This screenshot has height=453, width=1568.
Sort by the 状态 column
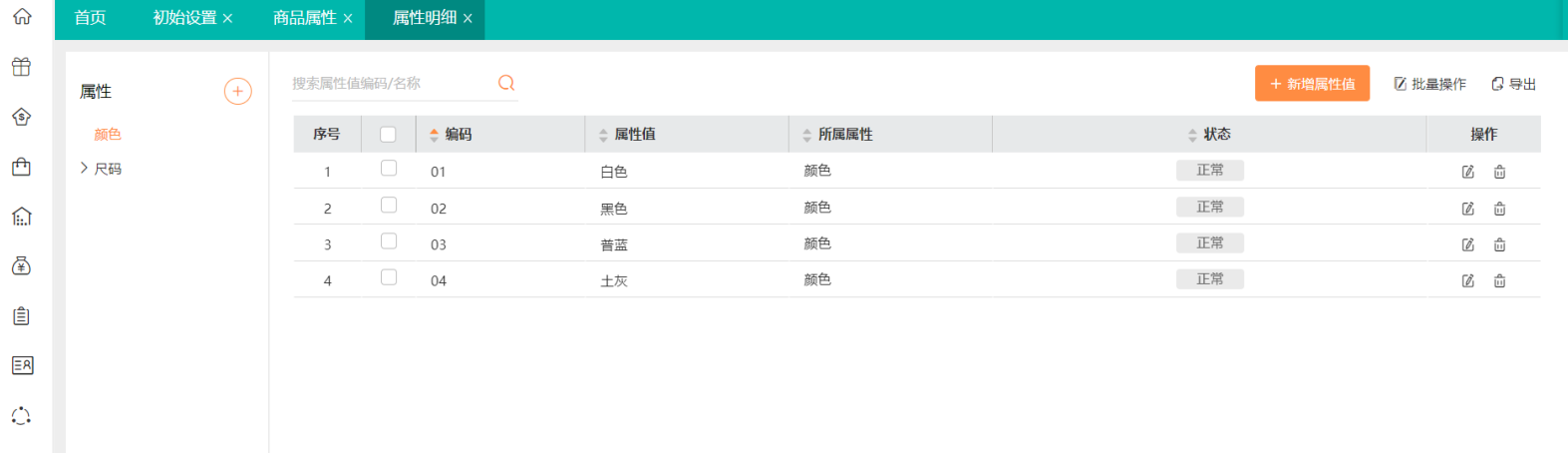(1192, 135)
